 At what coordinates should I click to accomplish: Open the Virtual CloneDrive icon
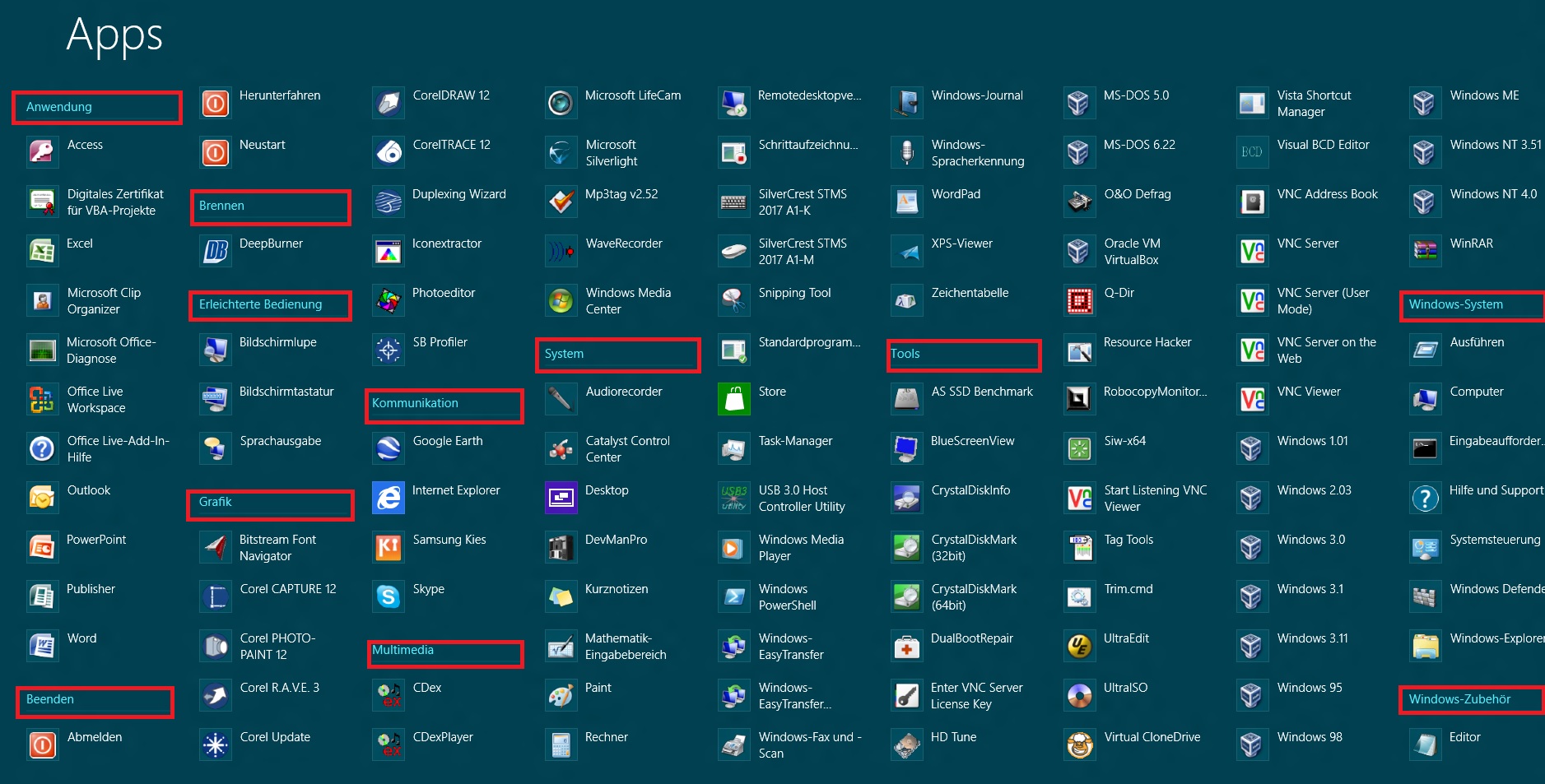coord(1079,745)
